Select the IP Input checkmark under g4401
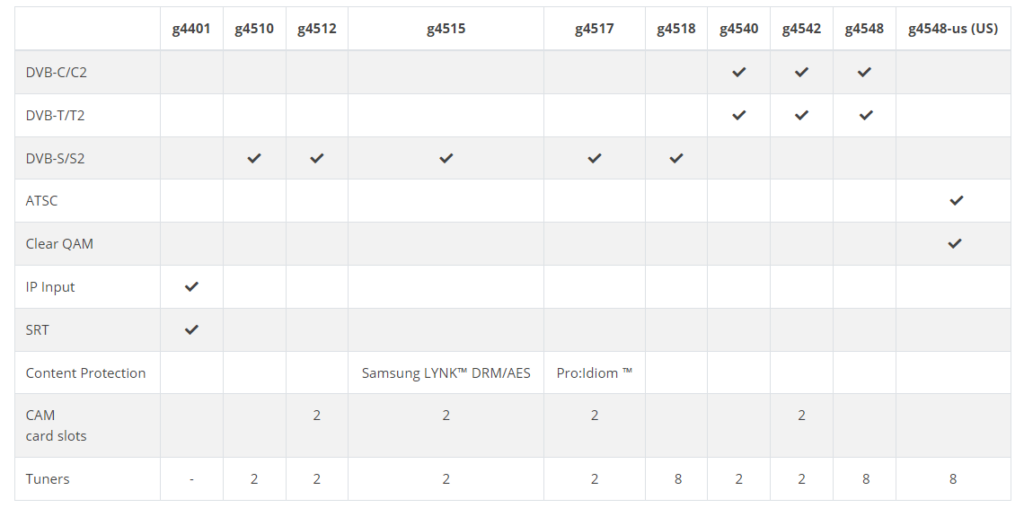Screen dimensions: 1024x508 click(191, 287)
